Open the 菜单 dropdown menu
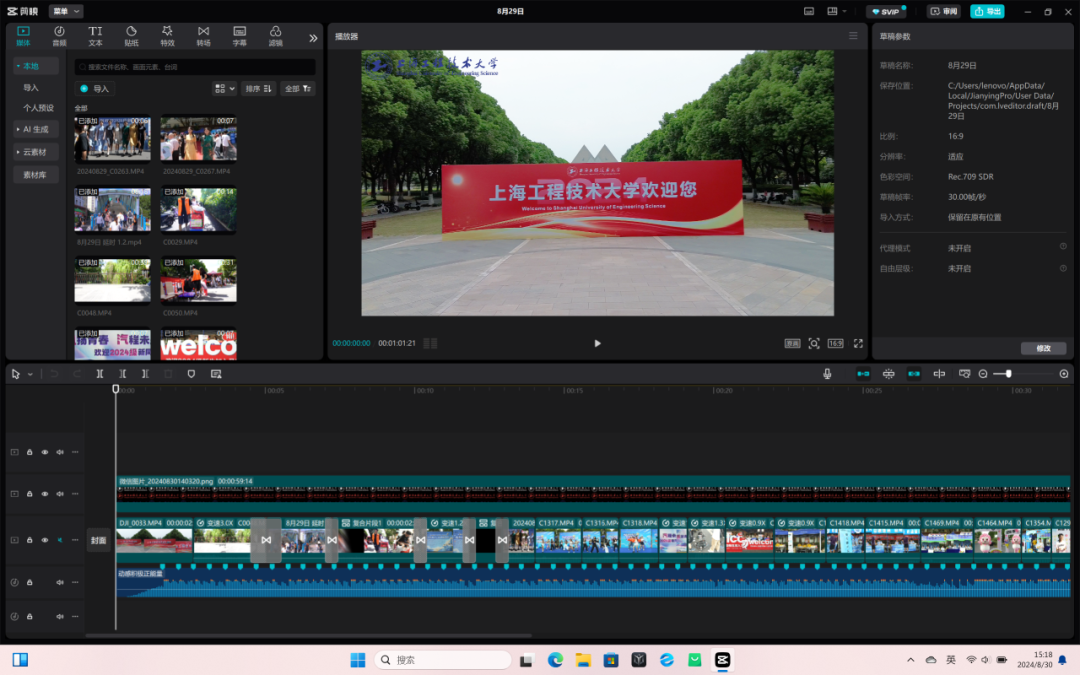The image size is (1080, 675). [x=65, y=11]
